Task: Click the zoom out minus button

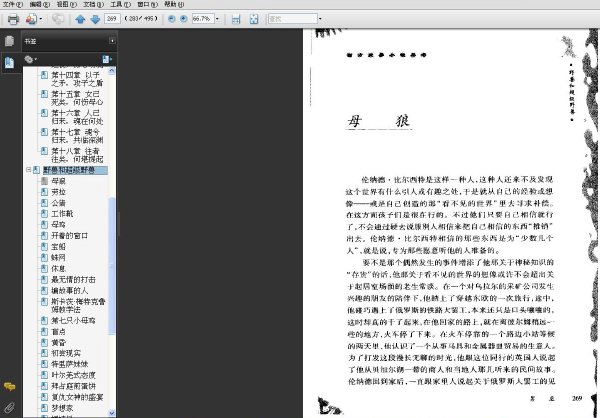Action: (x=171, y=18)
